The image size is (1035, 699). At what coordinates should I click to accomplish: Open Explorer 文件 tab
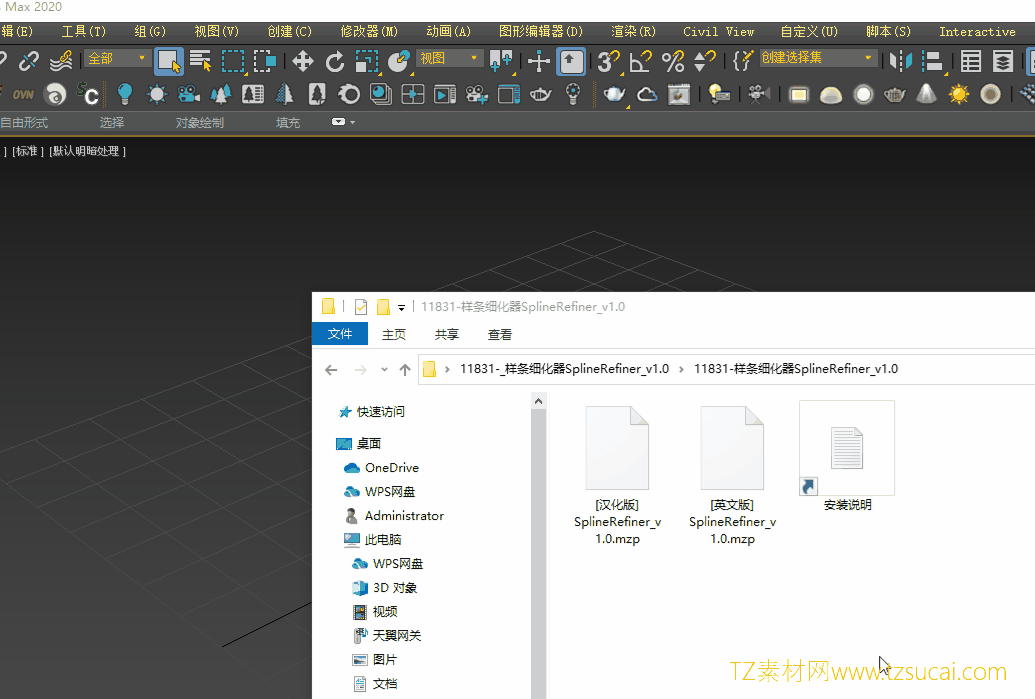point(340,334)
